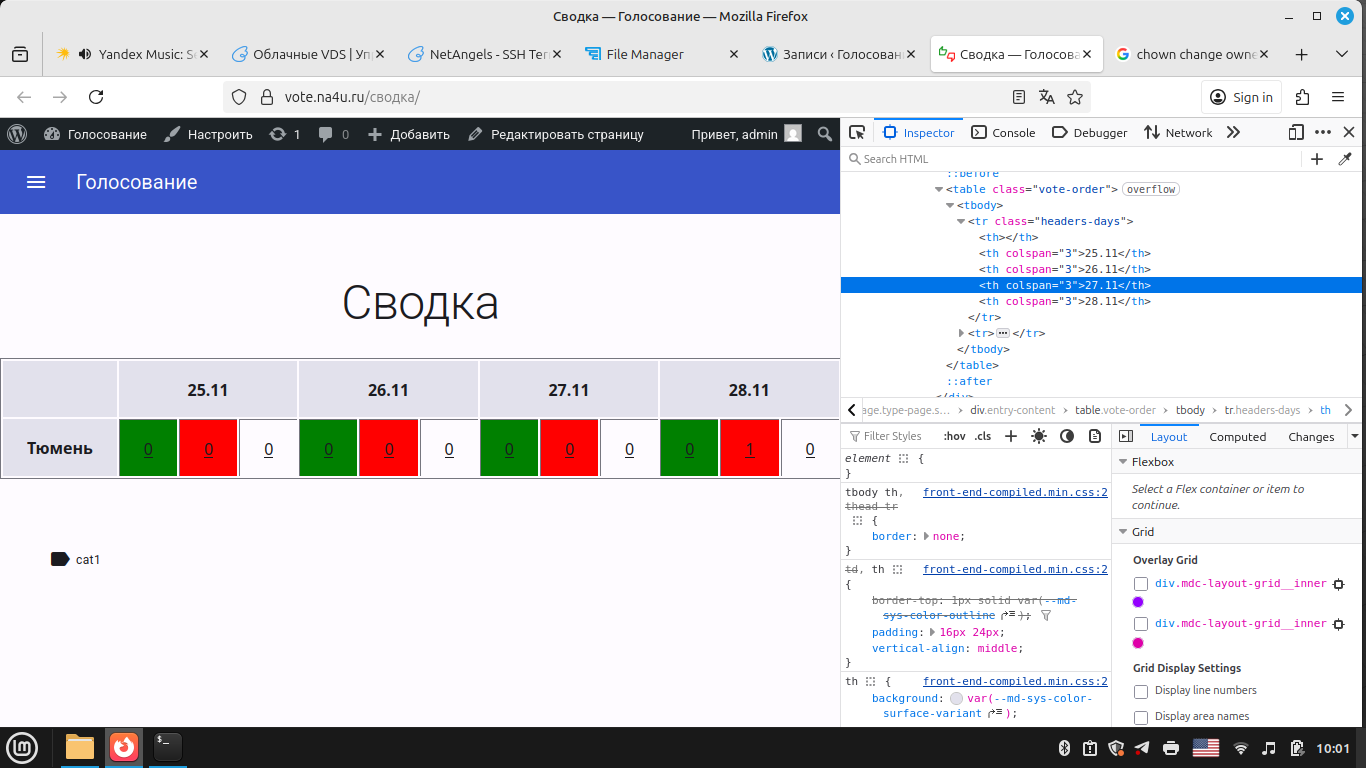The width and height of the screenshot is (1366, 768).
Task: Click purple grid overlay color swatch
Action: (1138, 602)
